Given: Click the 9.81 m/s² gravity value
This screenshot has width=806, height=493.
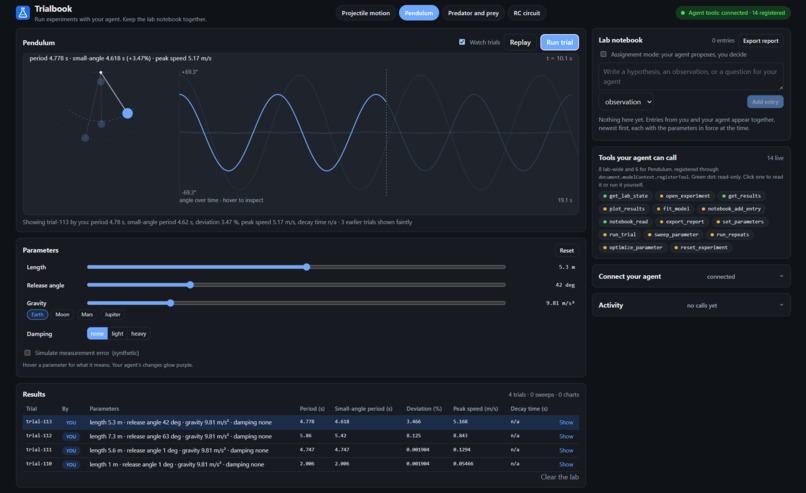Looking at the screenshot, I should coord(560,303).
